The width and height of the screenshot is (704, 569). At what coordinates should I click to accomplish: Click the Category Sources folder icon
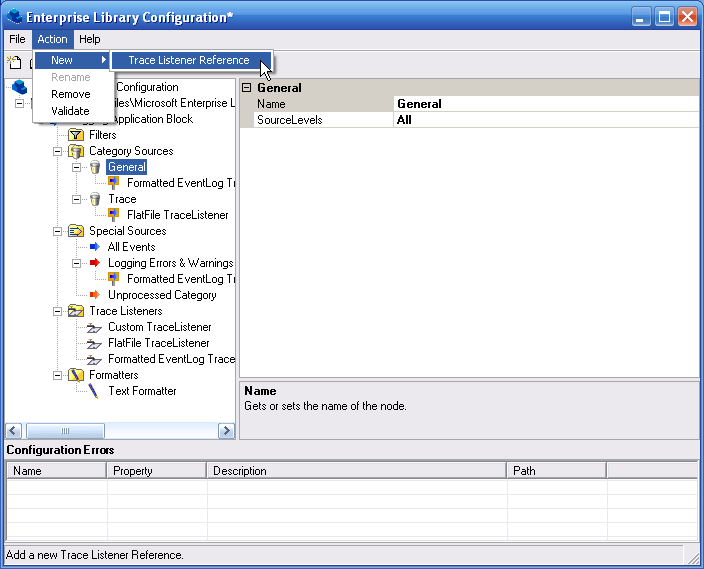[x=76, y=151]
